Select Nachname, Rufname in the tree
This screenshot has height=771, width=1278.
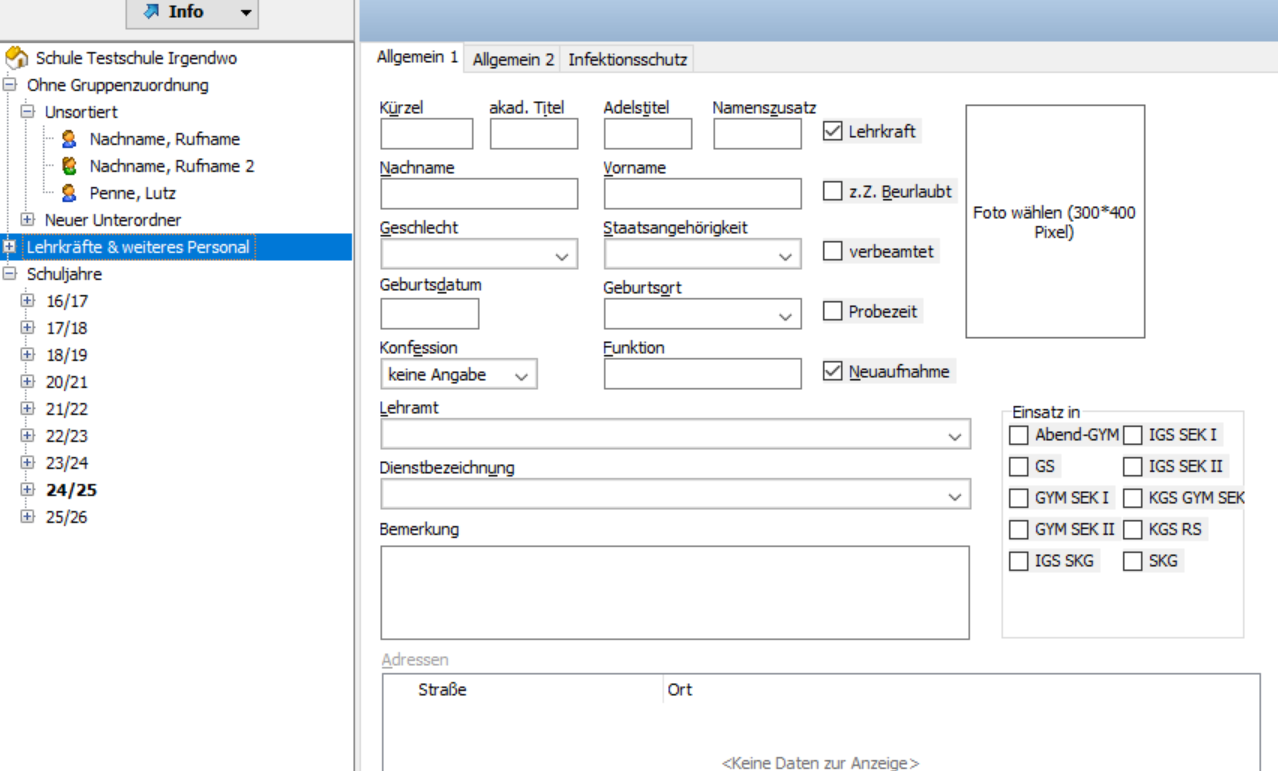coord(164,139)
